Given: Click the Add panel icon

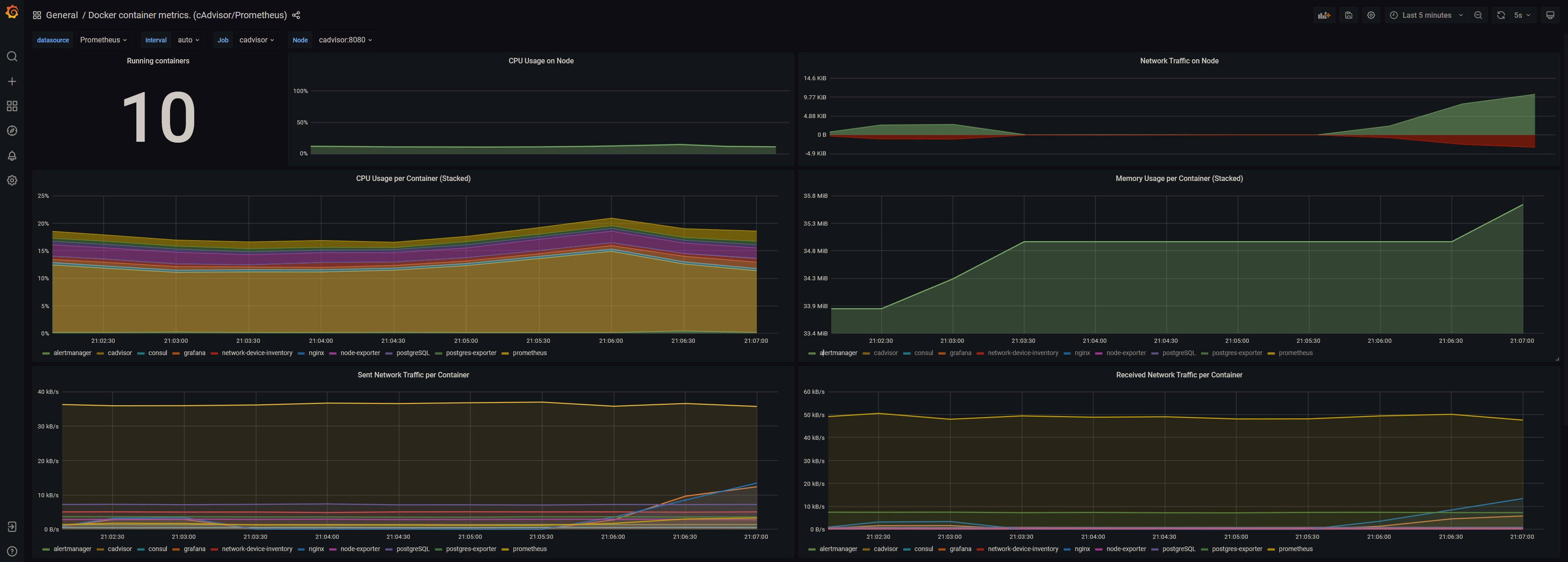Looking at the screenshot, I should (1324, 15).
